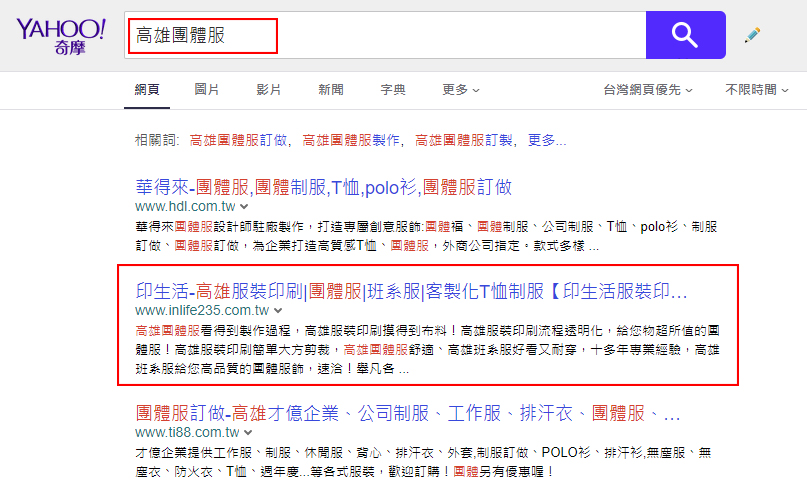The width and height of the screenshot is (807, 502).
Task: Switch to the 圖片 tab
Action: click(x=207, y=90)
